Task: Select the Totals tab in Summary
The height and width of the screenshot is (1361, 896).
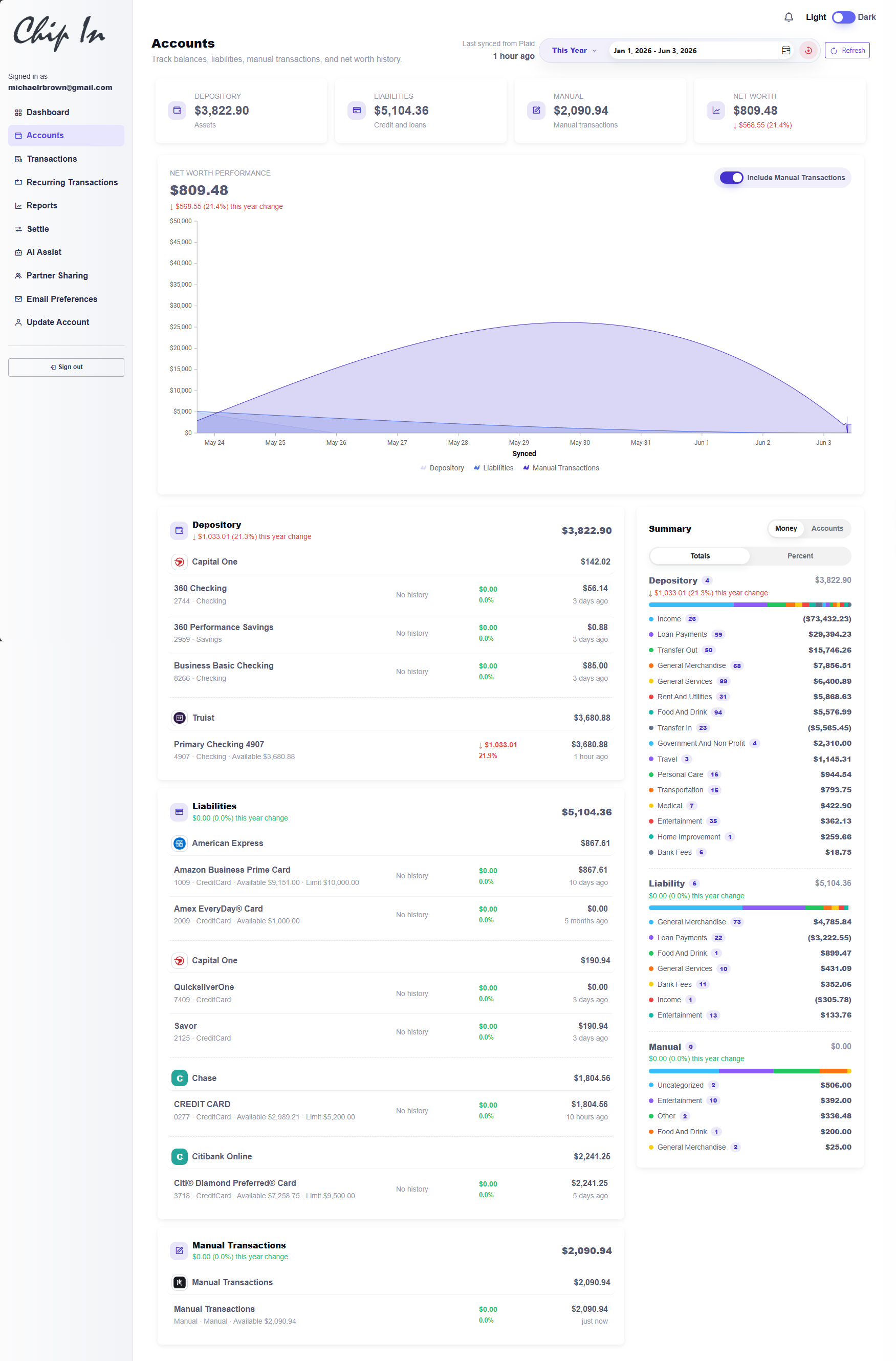Action: point(700,556)
